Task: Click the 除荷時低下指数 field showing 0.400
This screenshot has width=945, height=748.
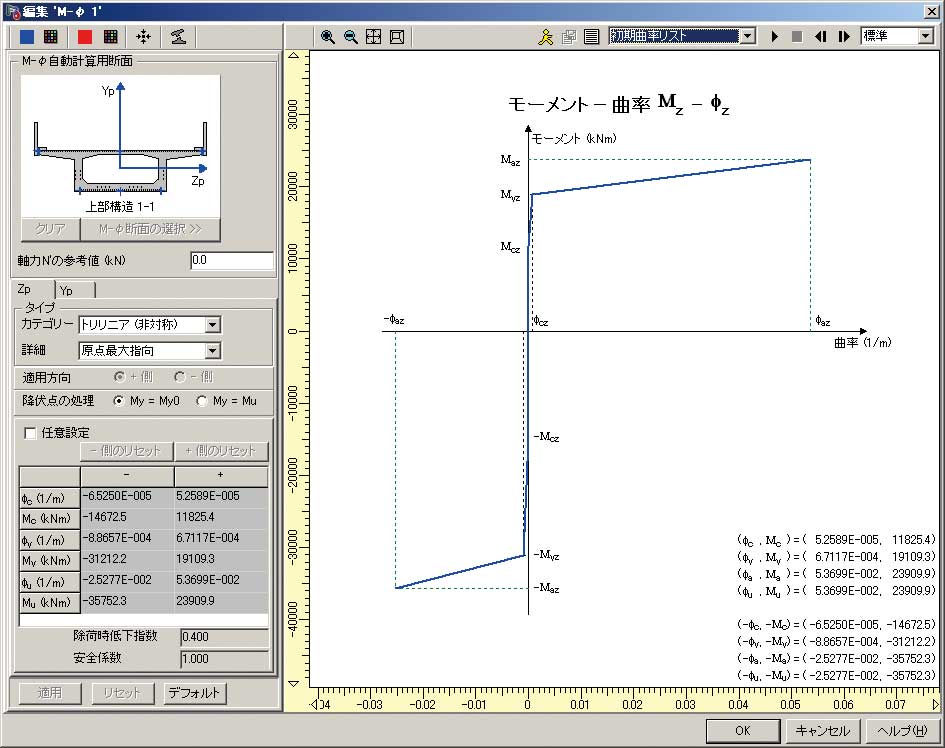Action: (224, 637)
